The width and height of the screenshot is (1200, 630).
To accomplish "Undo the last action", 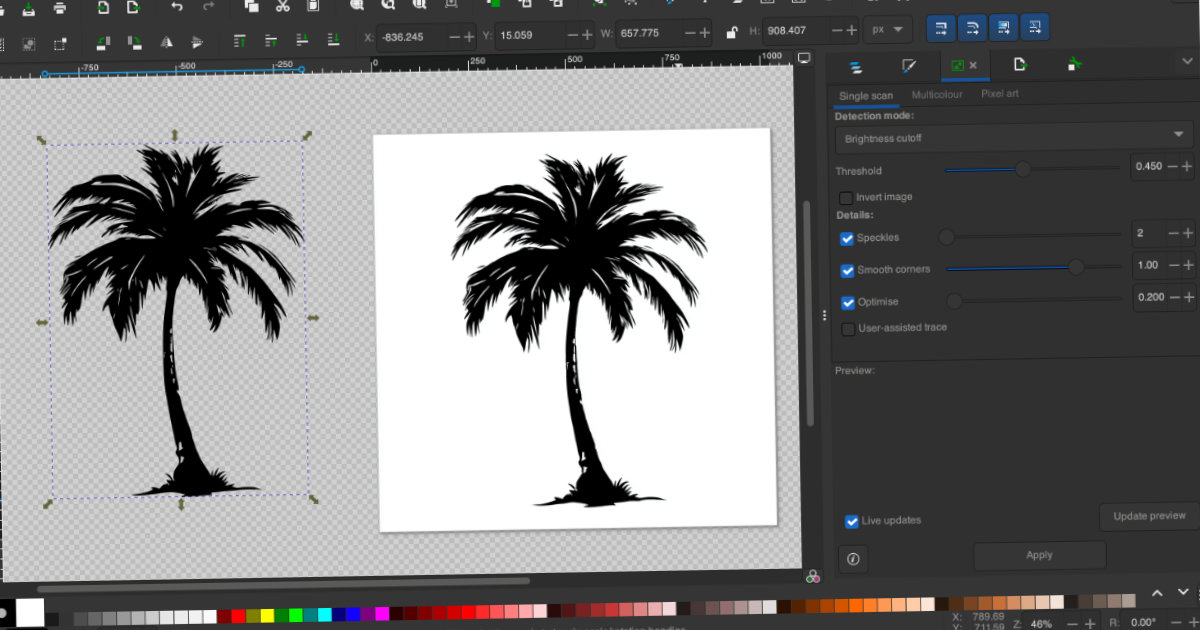I will click(x=177, y=7).
